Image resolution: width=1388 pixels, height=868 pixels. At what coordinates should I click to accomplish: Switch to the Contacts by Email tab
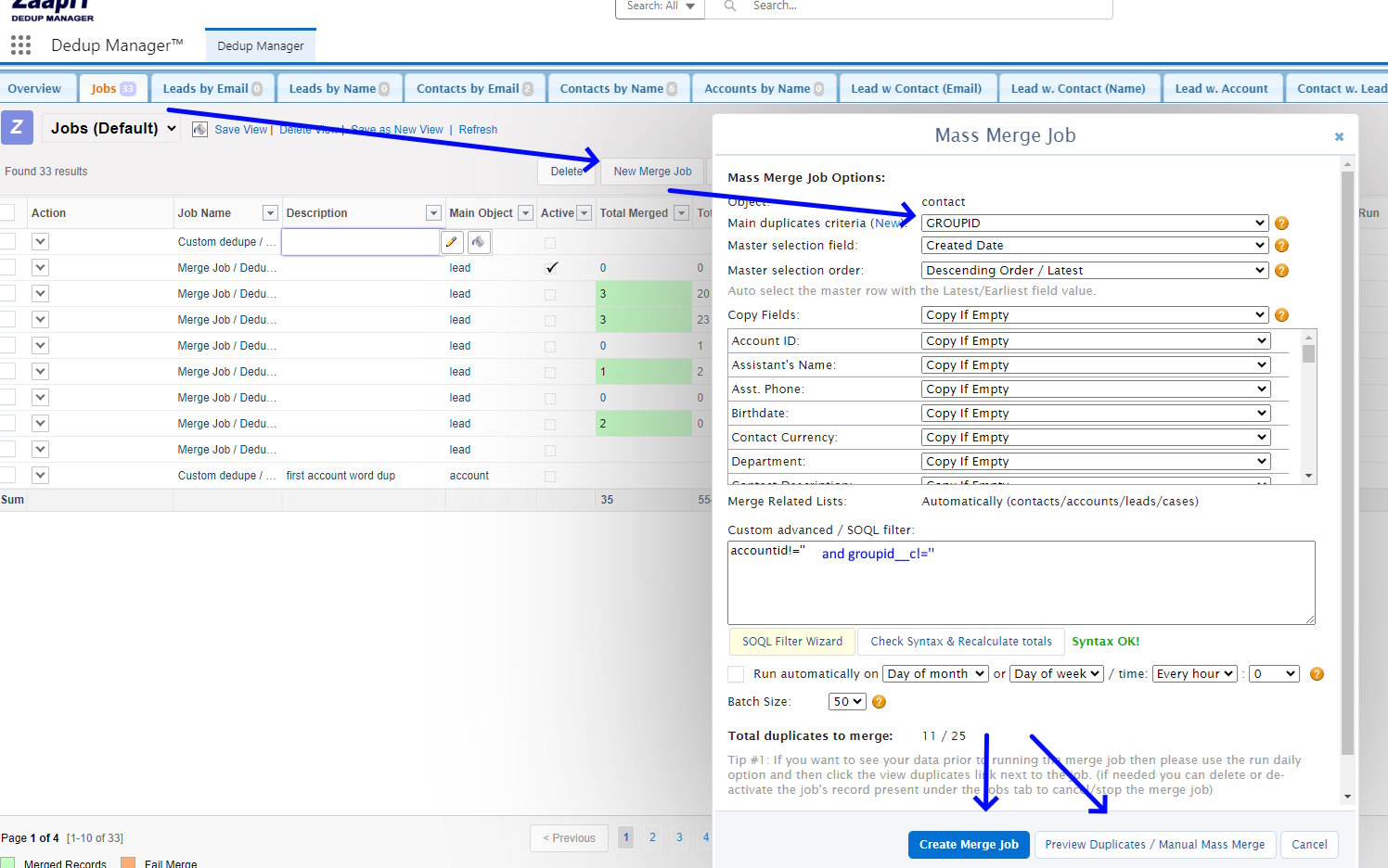(474, 89)
